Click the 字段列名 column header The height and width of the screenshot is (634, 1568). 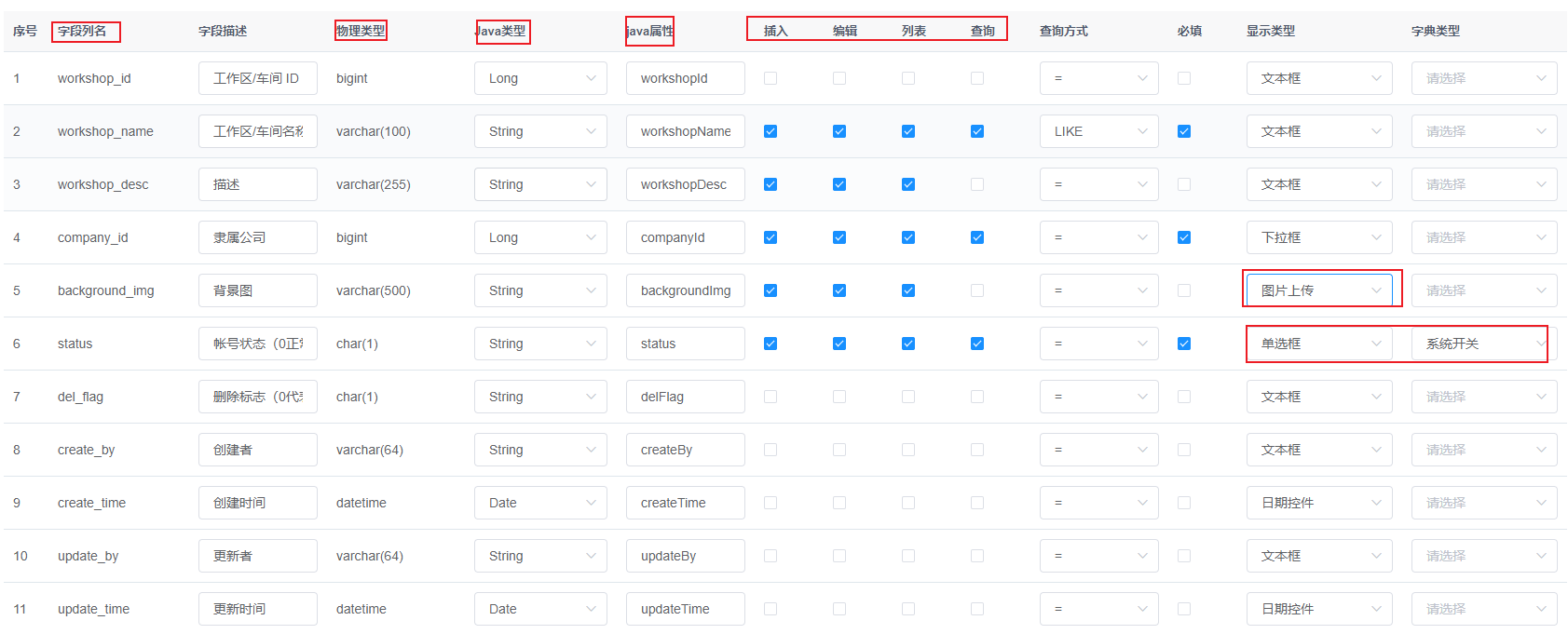pos(82,31)
